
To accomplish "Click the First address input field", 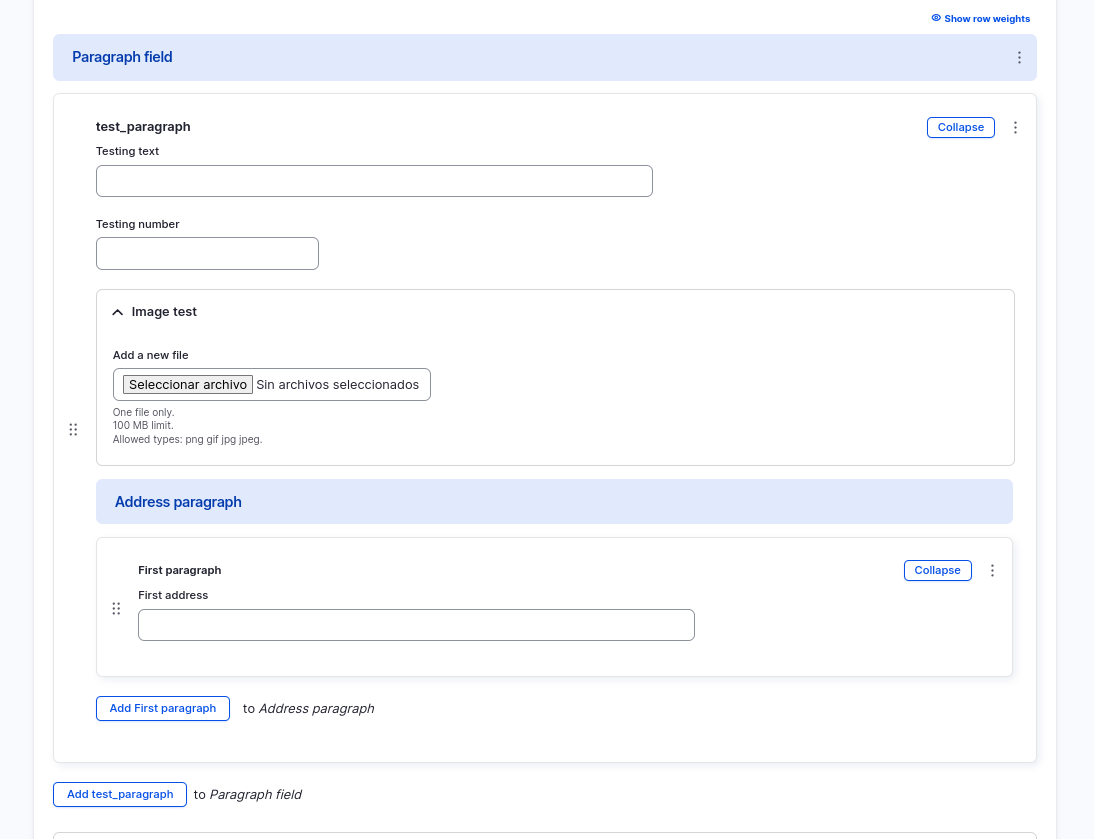I will pos(416,624).
